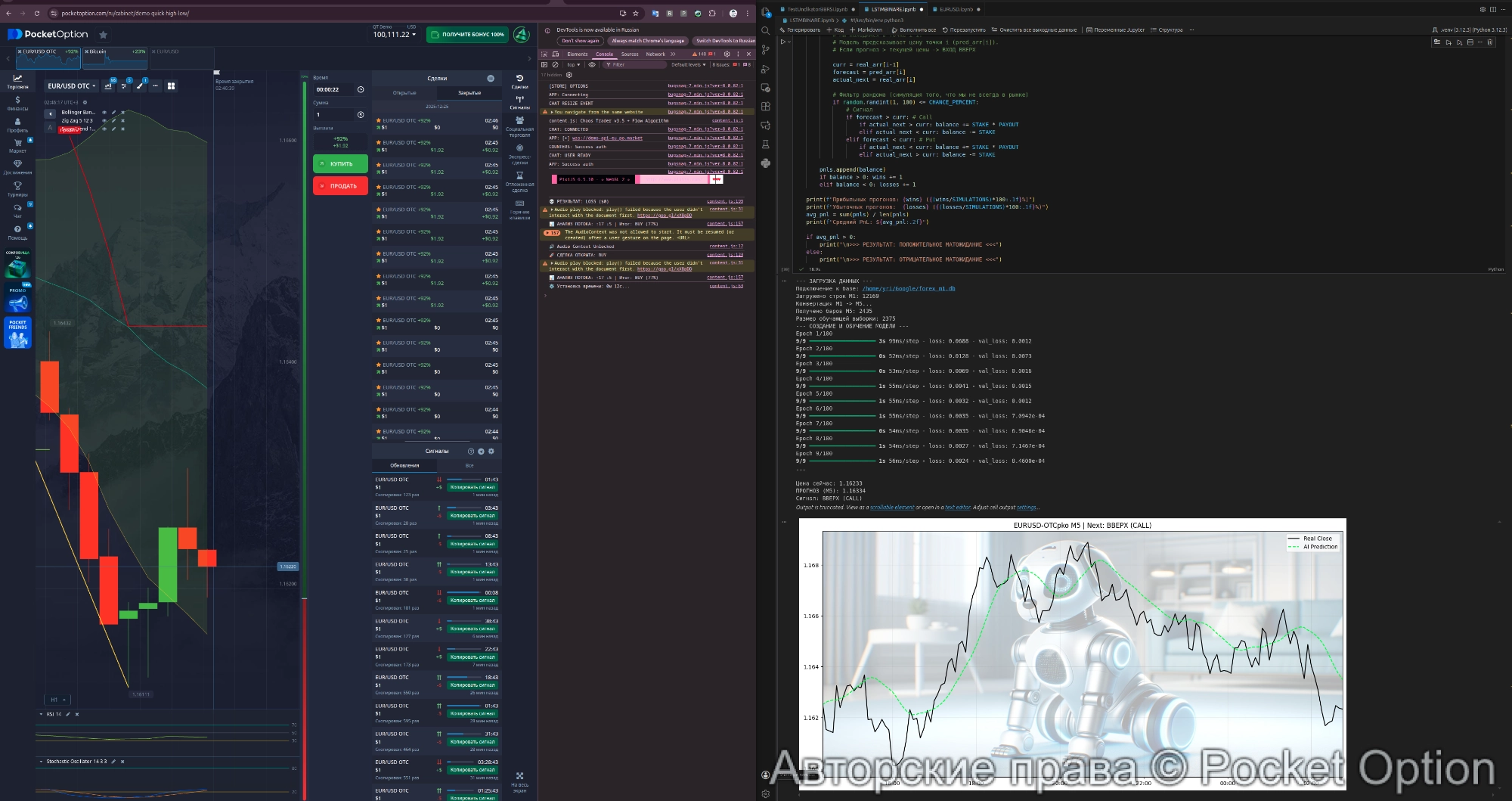Open the drawing tools brush icon

[139, 86]
